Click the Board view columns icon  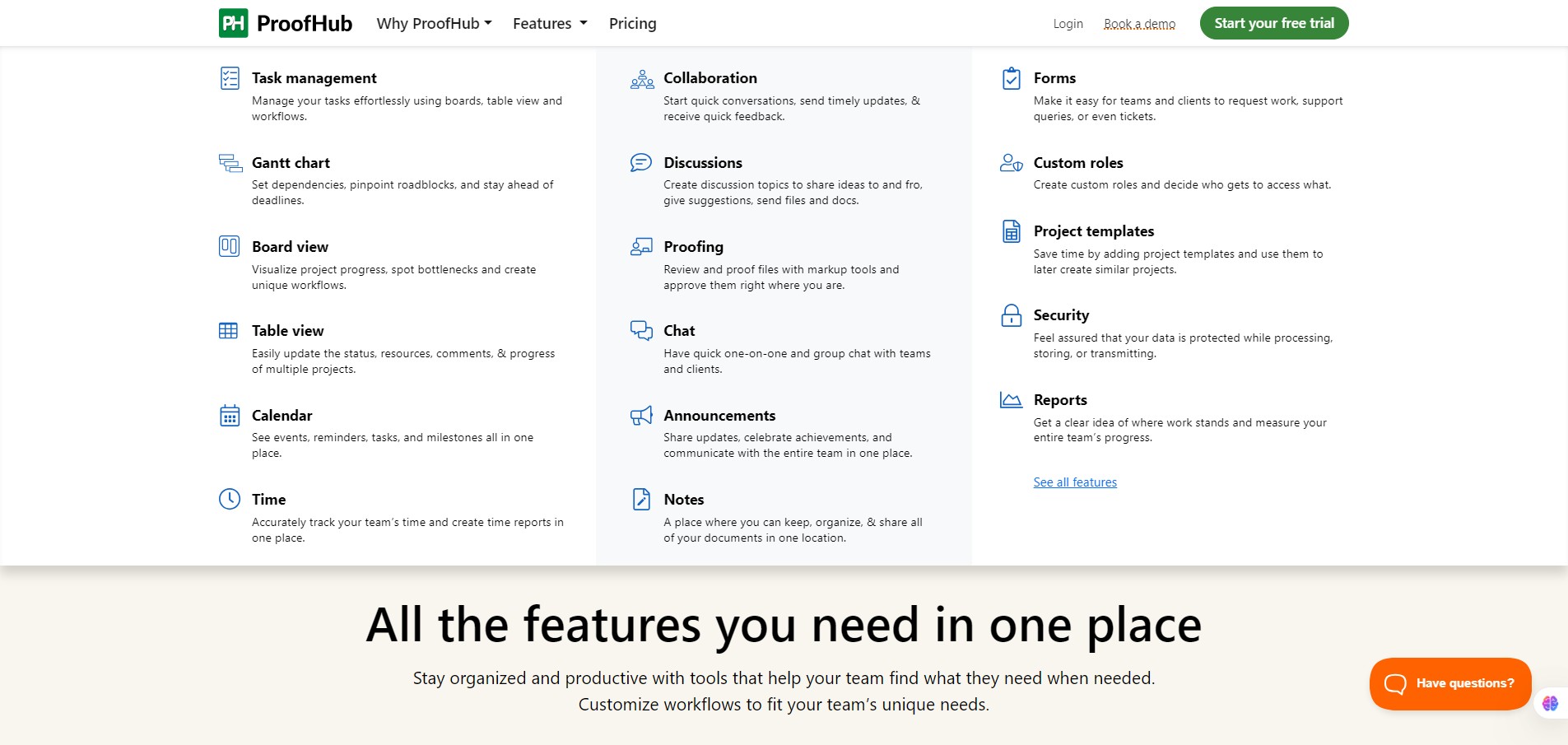pos(230,246)
